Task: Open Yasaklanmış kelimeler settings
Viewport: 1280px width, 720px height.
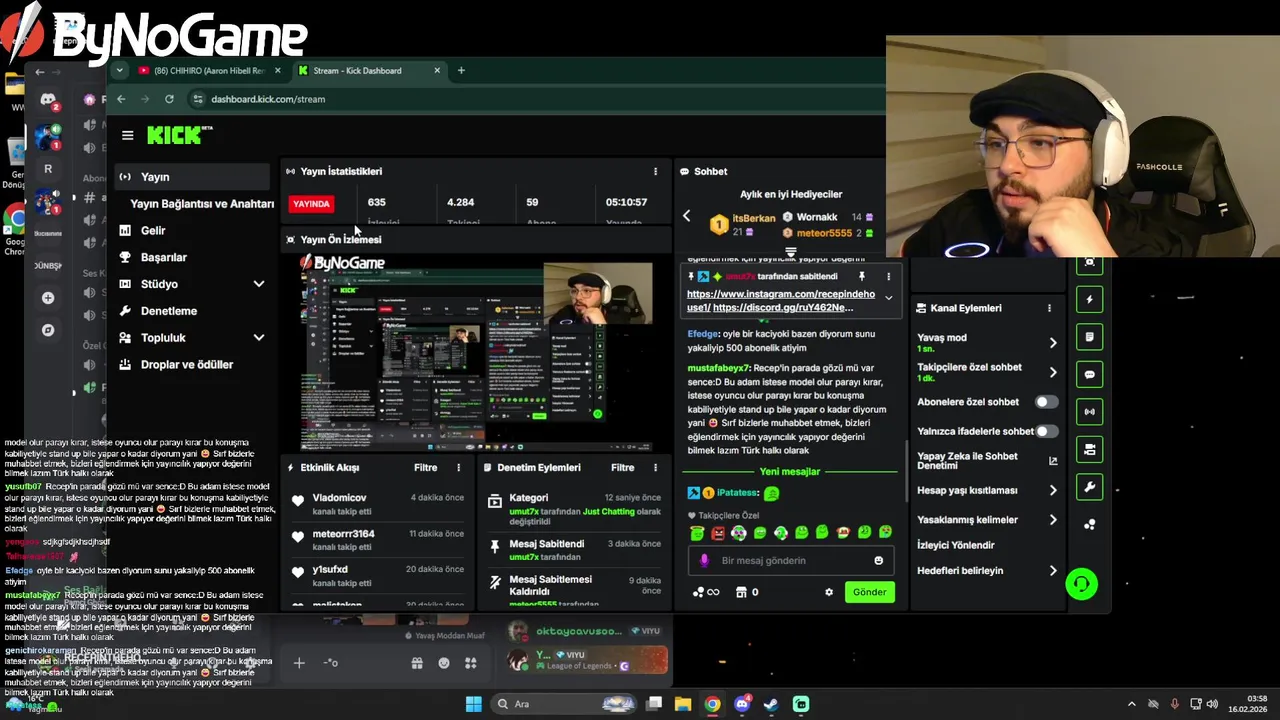Action: pyautogui.click(x=987, y=519)
